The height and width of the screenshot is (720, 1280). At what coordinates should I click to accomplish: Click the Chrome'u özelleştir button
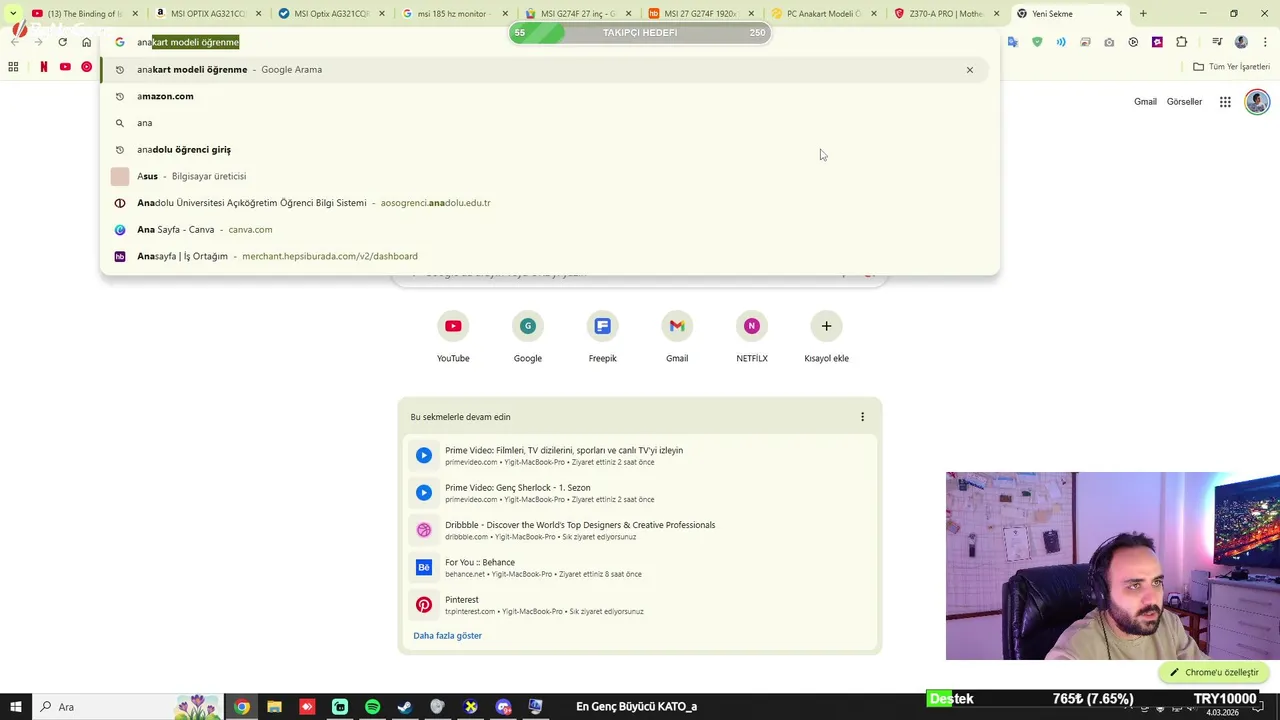(1213, 672)
